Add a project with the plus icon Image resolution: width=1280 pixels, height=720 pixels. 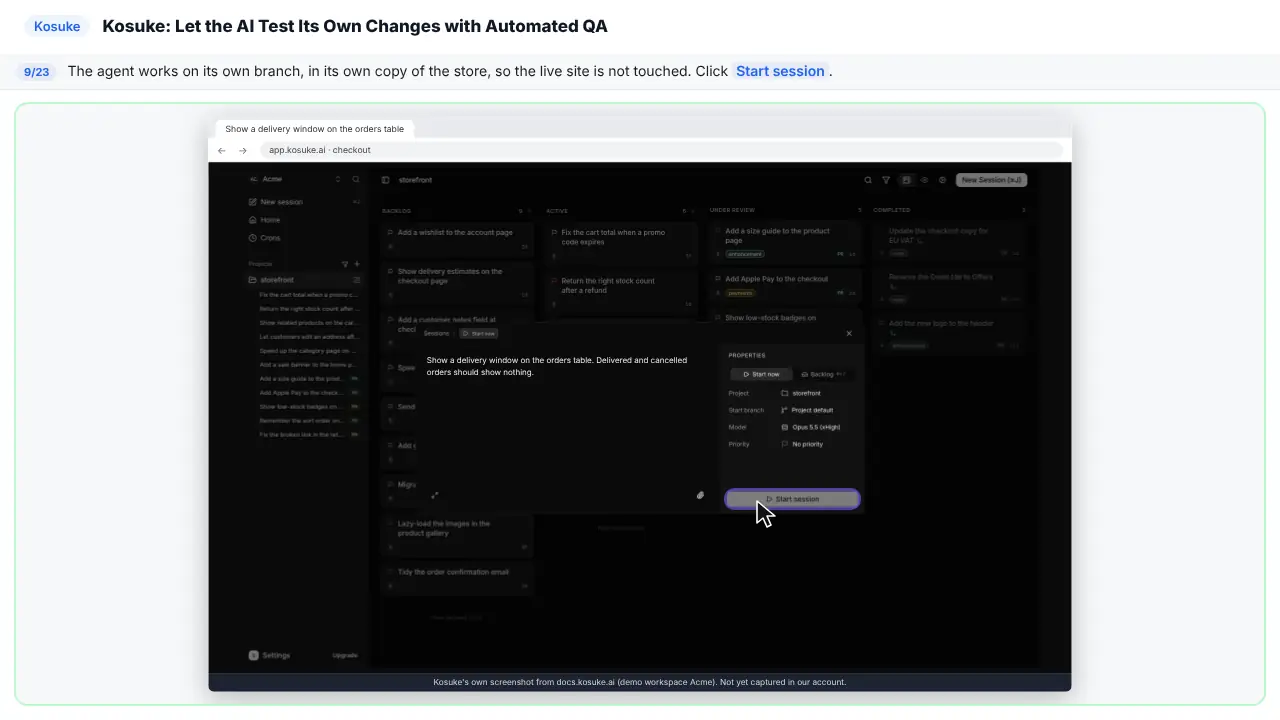[x=357, y=264]
